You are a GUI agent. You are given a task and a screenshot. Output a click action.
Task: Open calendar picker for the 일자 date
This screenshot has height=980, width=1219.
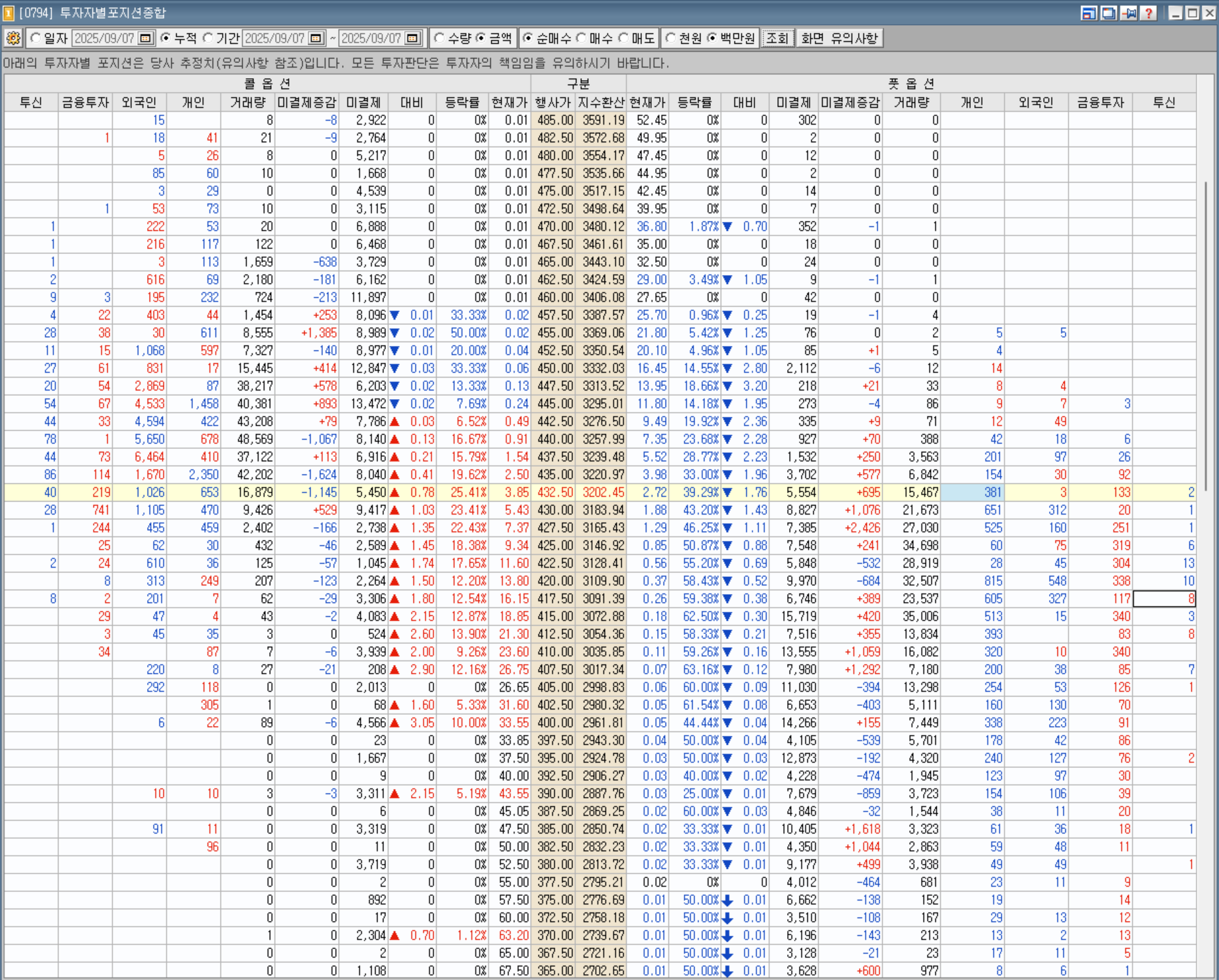pyautogui.click(x=146, y=39)
